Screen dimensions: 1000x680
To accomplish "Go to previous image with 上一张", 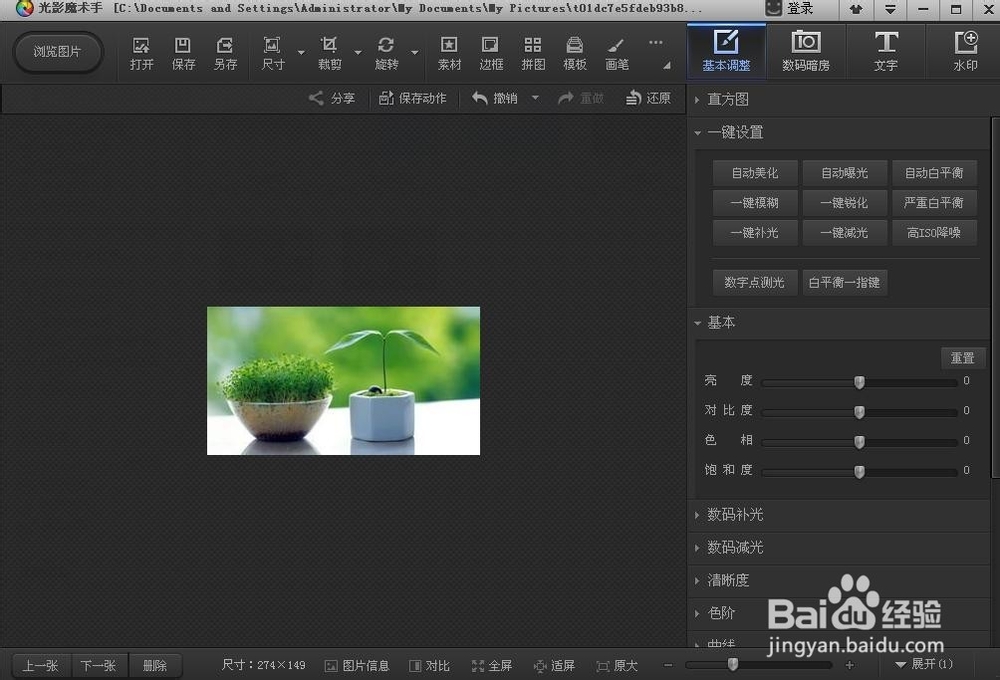I will tap(41, 666).
